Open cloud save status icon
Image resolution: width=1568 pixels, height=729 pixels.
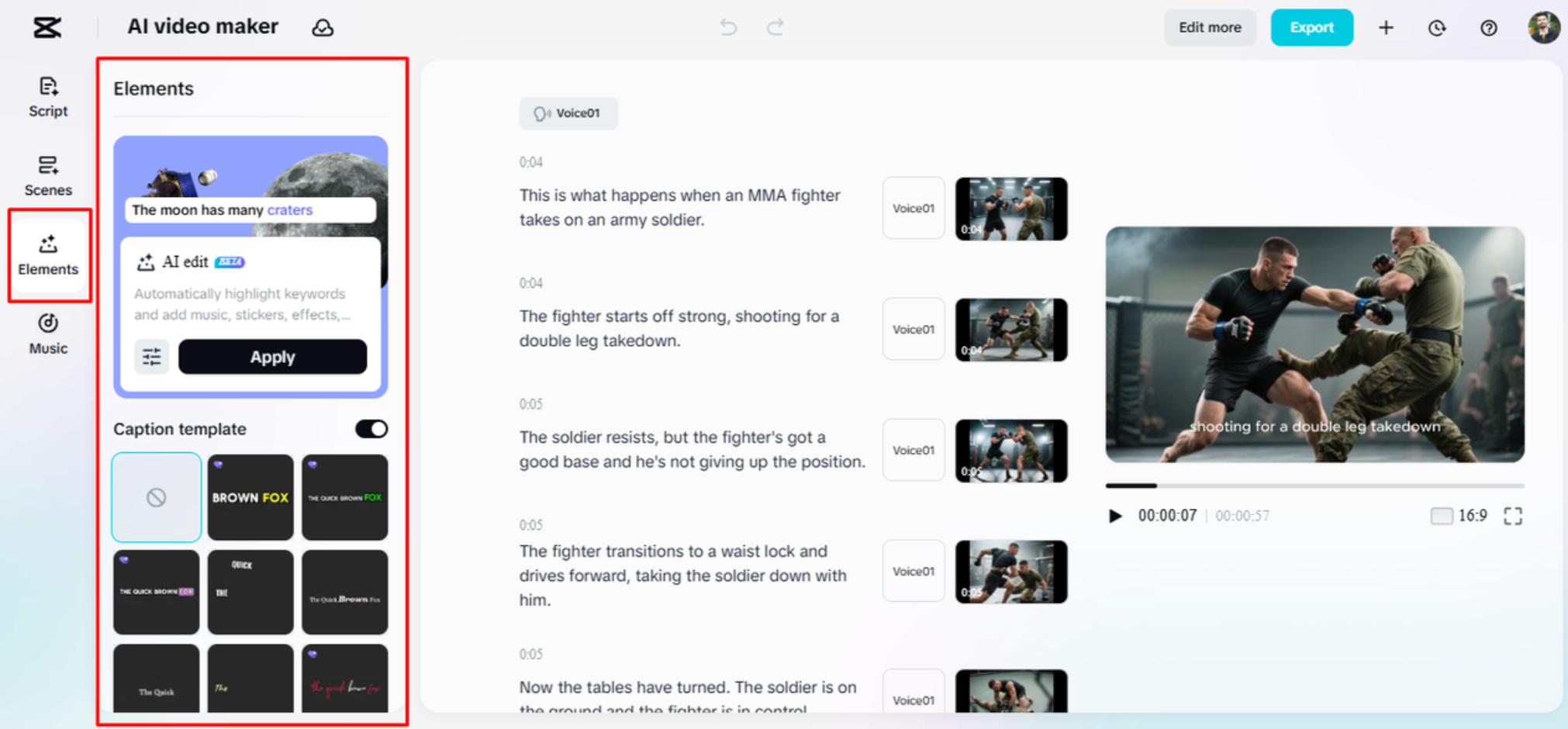(323, 28)
